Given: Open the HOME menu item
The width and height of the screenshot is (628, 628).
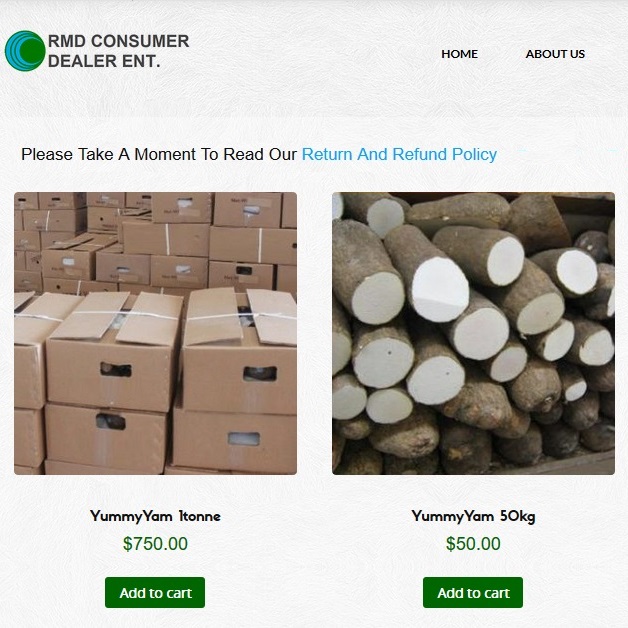Looking at the screenshot, I should (459, 54).
